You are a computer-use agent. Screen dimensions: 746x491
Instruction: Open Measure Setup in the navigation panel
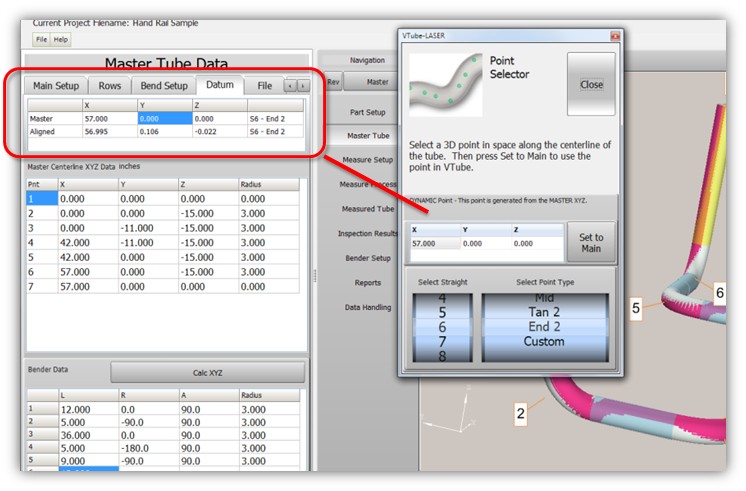tap(368, 160)
